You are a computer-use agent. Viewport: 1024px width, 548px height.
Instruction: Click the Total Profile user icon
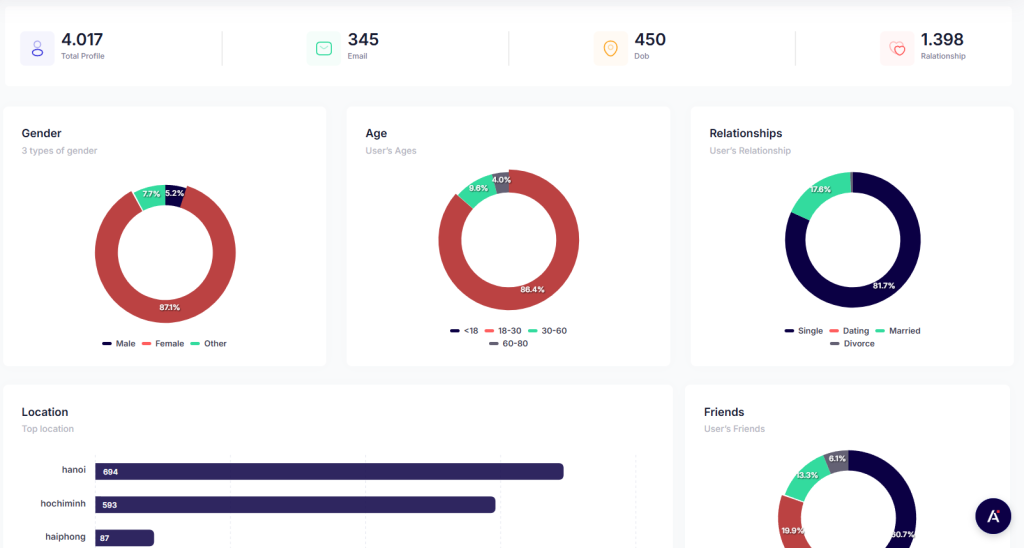37,48
